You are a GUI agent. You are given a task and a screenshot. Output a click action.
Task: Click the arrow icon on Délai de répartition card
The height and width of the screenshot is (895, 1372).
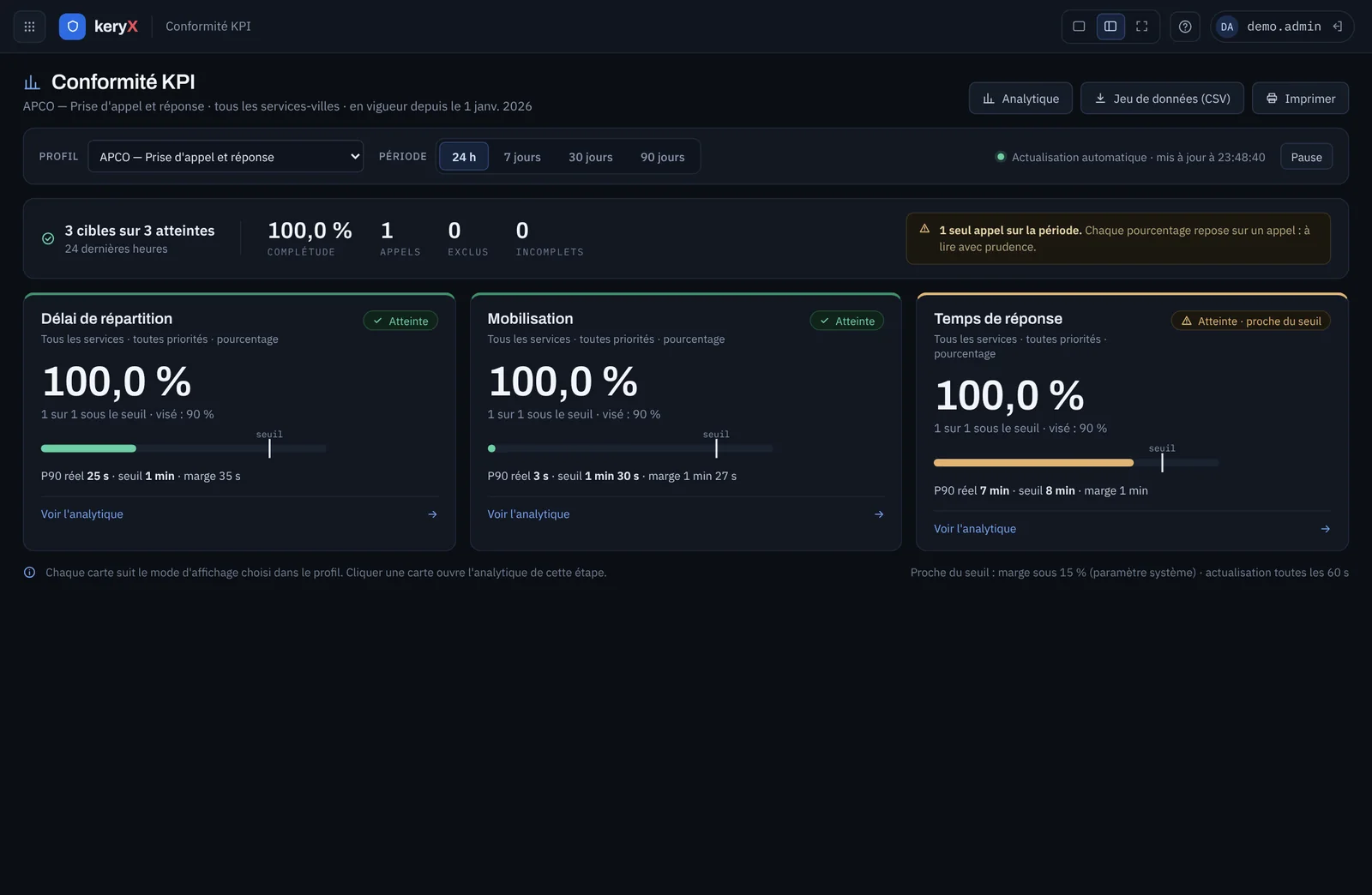coord(432,514)
